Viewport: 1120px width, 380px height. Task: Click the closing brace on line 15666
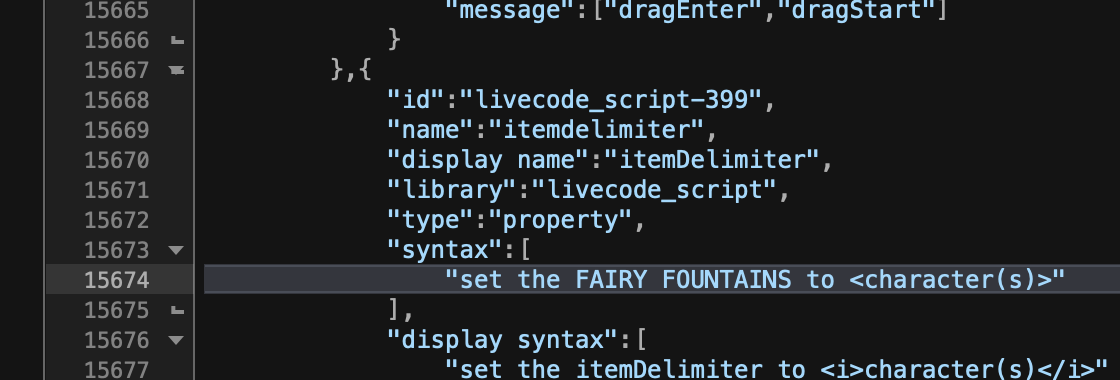394,40
